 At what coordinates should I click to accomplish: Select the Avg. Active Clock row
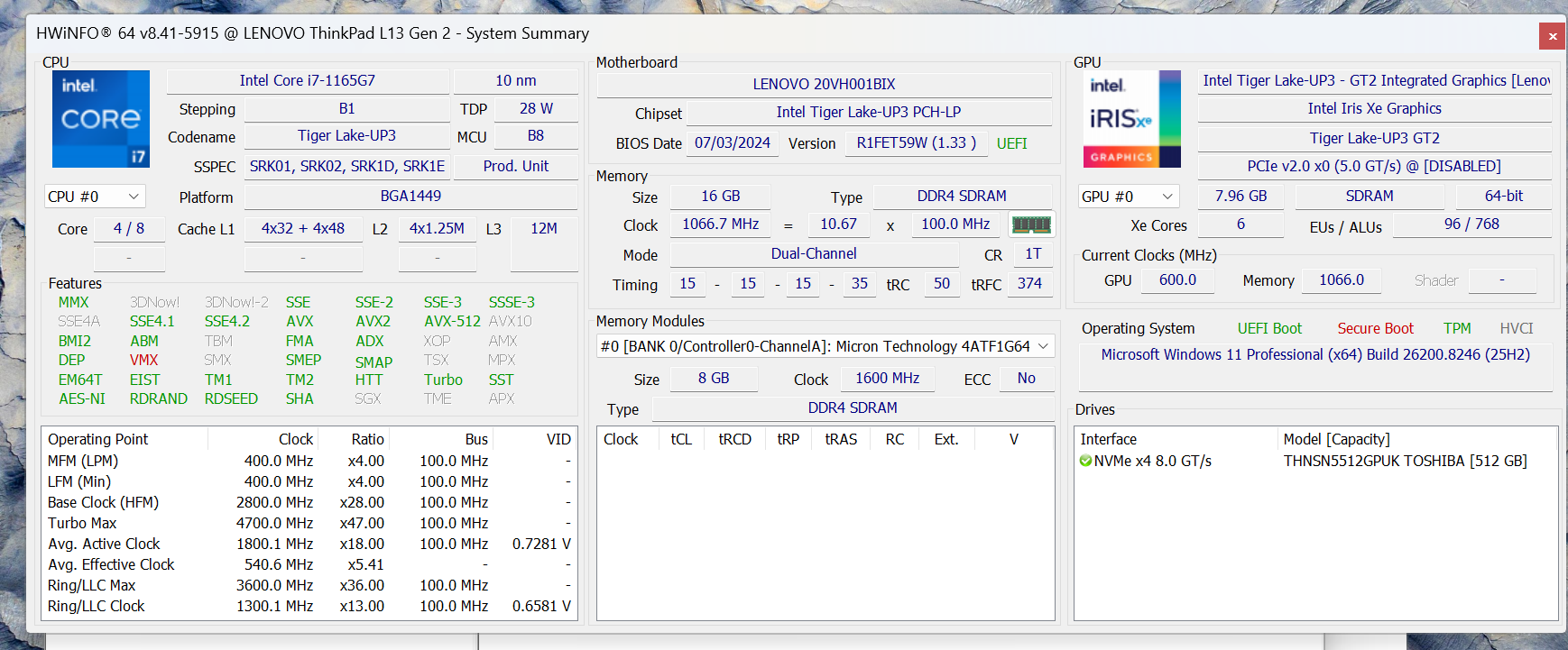click(x=309, y=544)
